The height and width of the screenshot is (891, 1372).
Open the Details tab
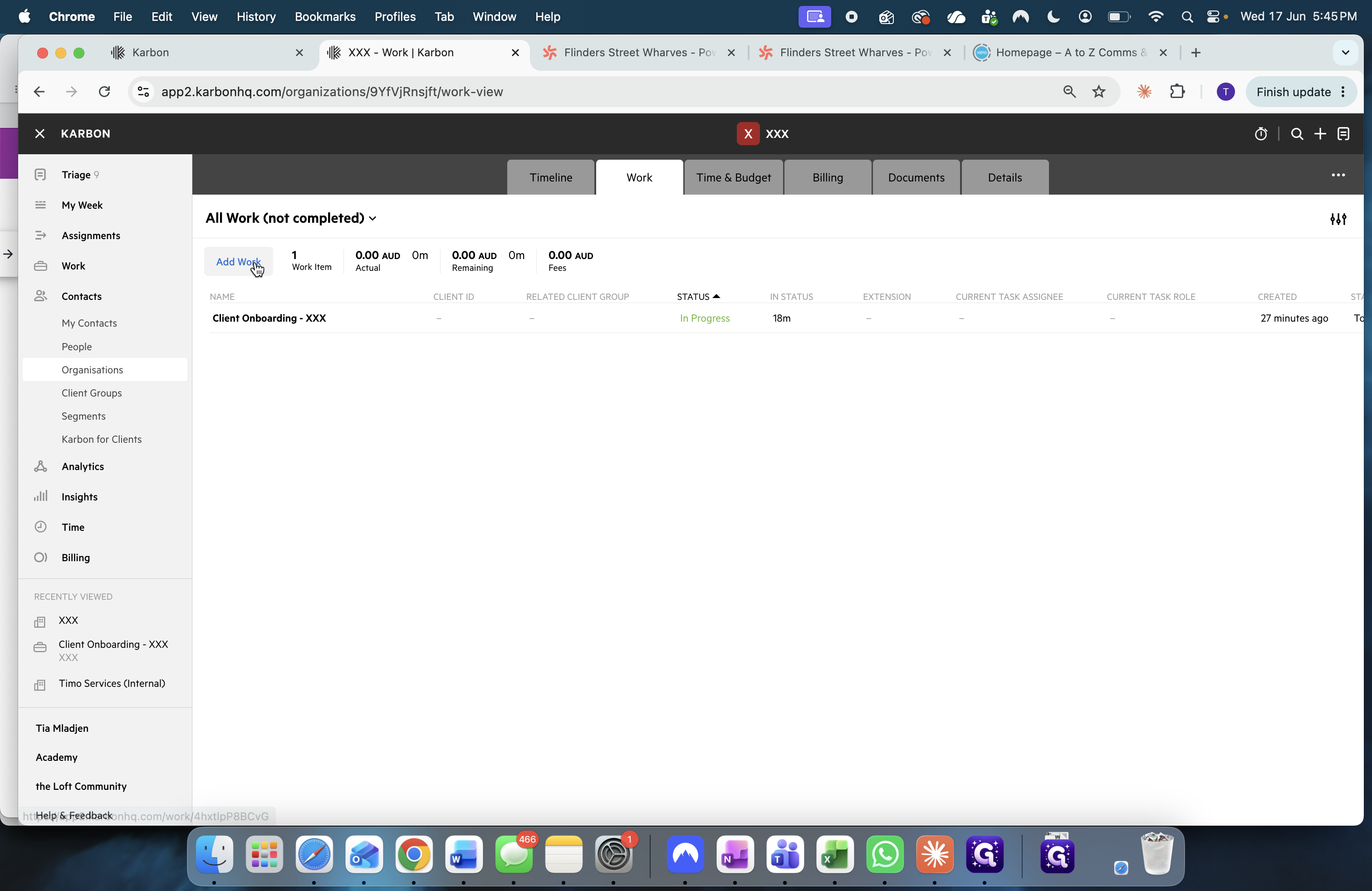pyautogui.click(x=1005, y=177)
